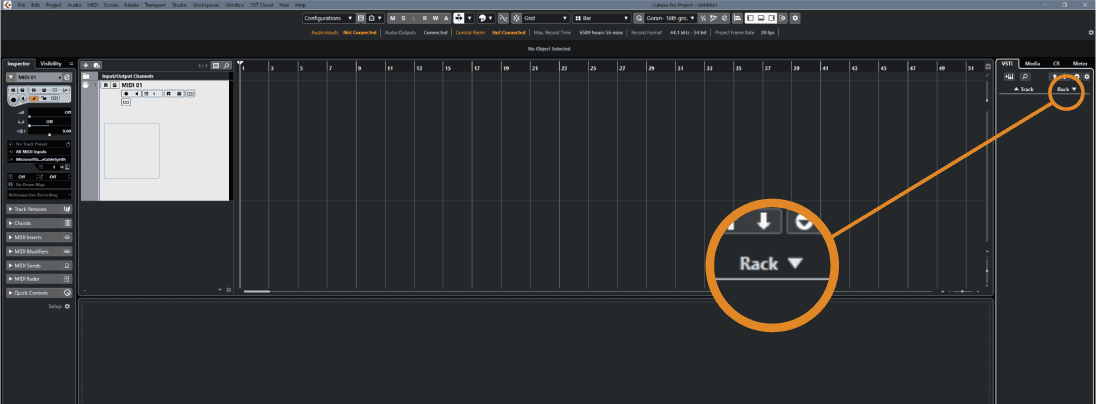Open the Configurations dropdown
Screen dimensions: 1096x404
click(329, 18)
